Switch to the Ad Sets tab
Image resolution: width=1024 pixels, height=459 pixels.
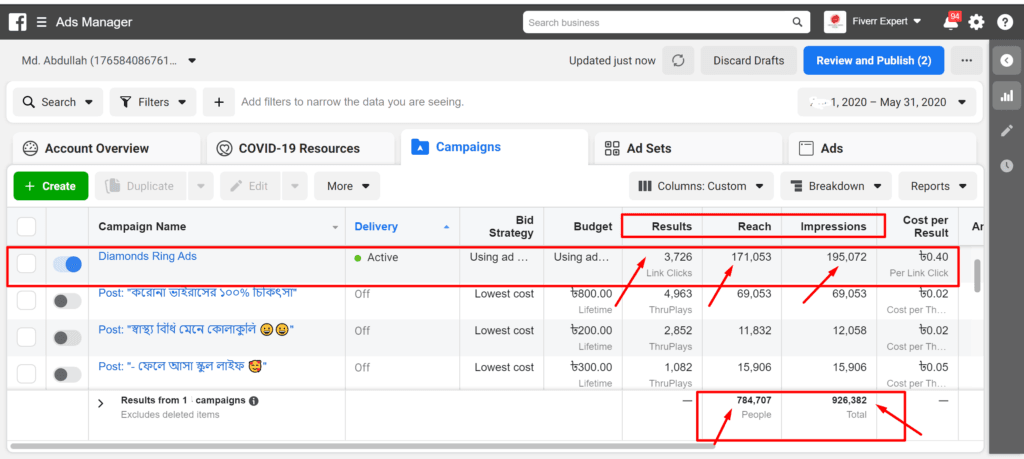[688, 148]
